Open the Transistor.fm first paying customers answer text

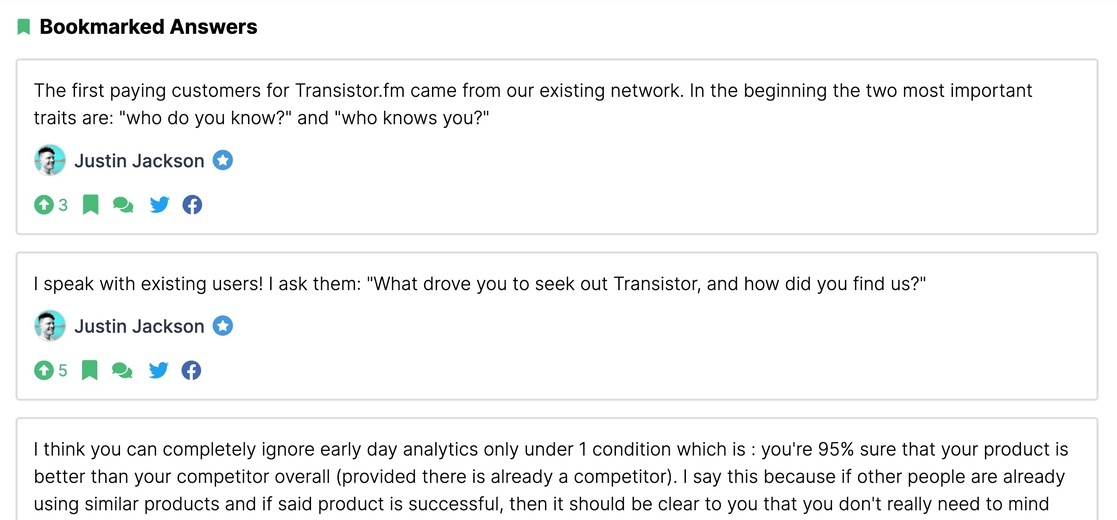533,104
